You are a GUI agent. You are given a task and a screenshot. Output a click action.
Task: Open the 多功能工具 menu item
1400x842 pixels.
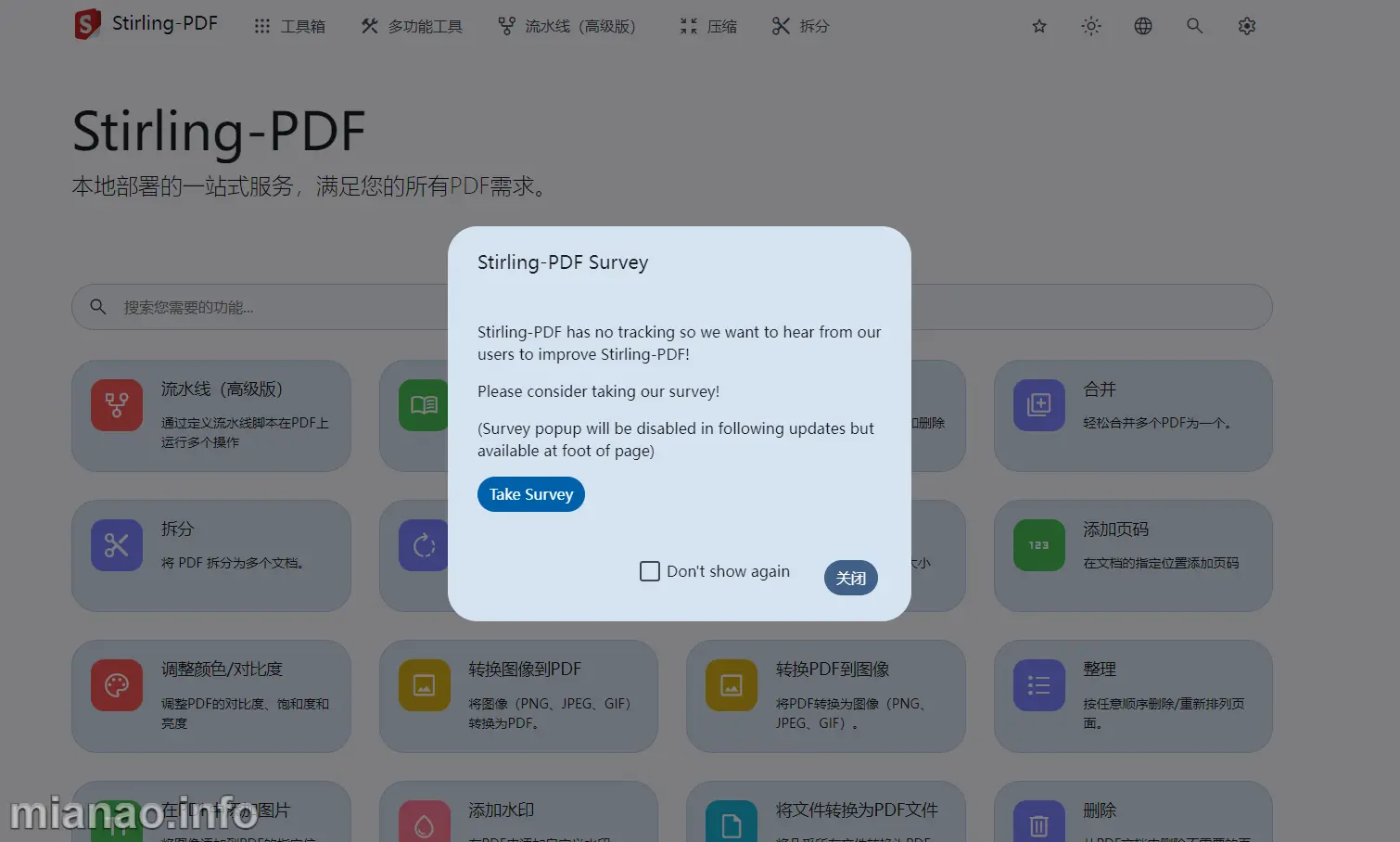pos(412,26)
